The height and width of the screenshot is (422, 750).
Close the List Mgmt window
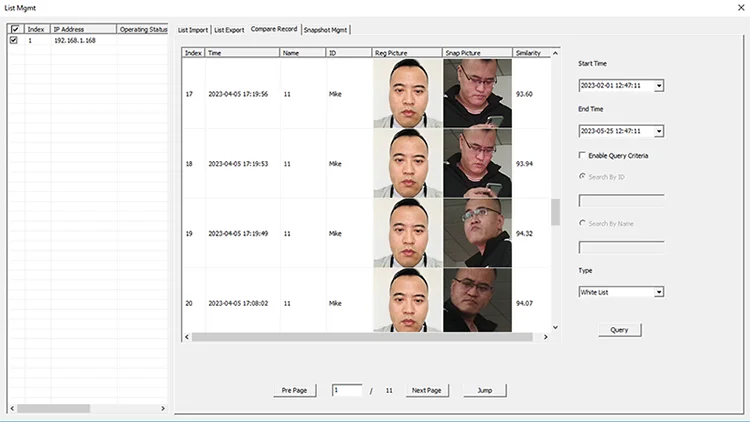(x=738, y=7)
